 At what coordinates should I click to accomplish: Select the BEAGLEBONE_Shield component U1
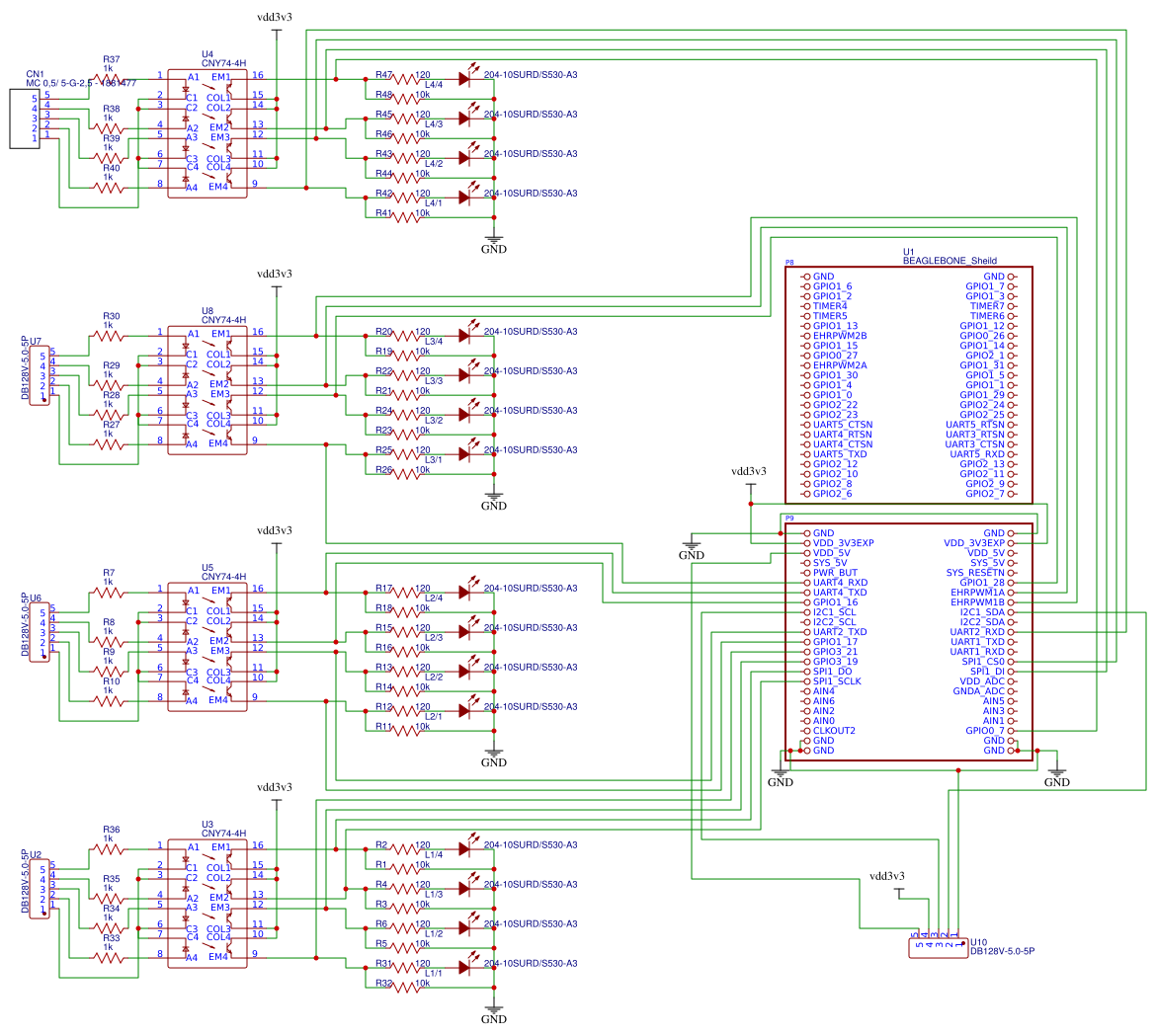(x=909, y=385)
